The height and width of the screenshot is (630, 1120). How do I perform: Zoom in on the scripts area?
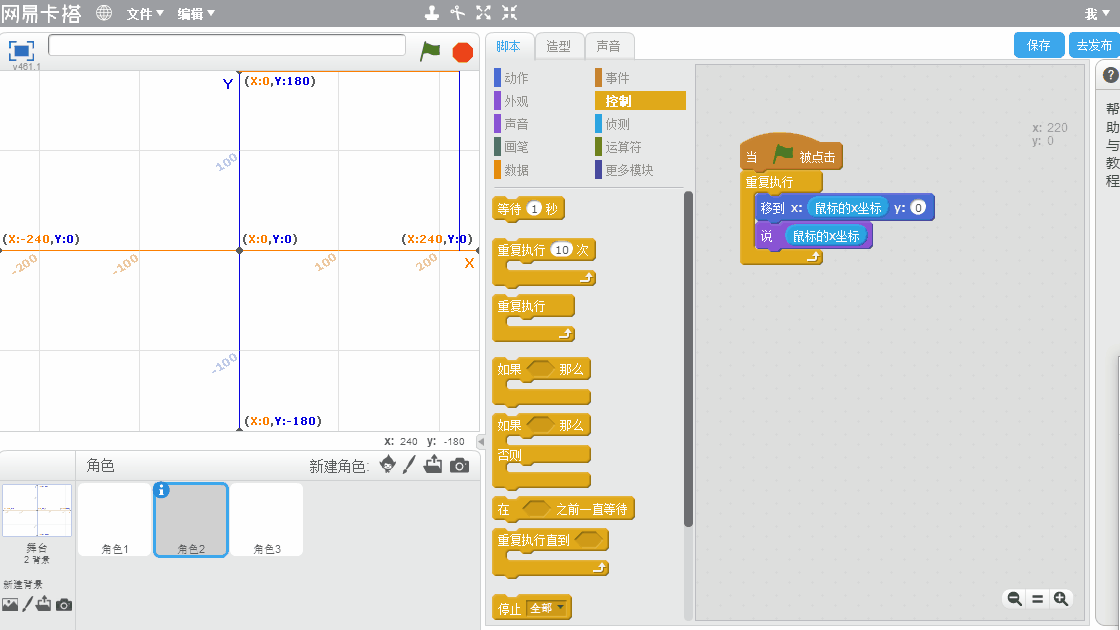point(1061,598)
